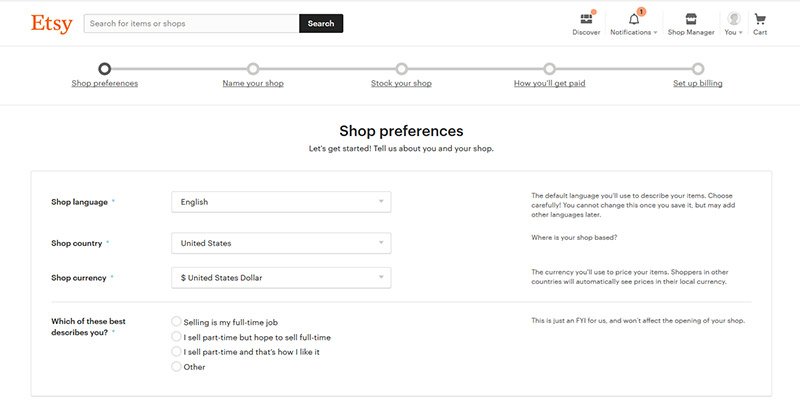Click the You profile avatar icon

pos(734,19)
